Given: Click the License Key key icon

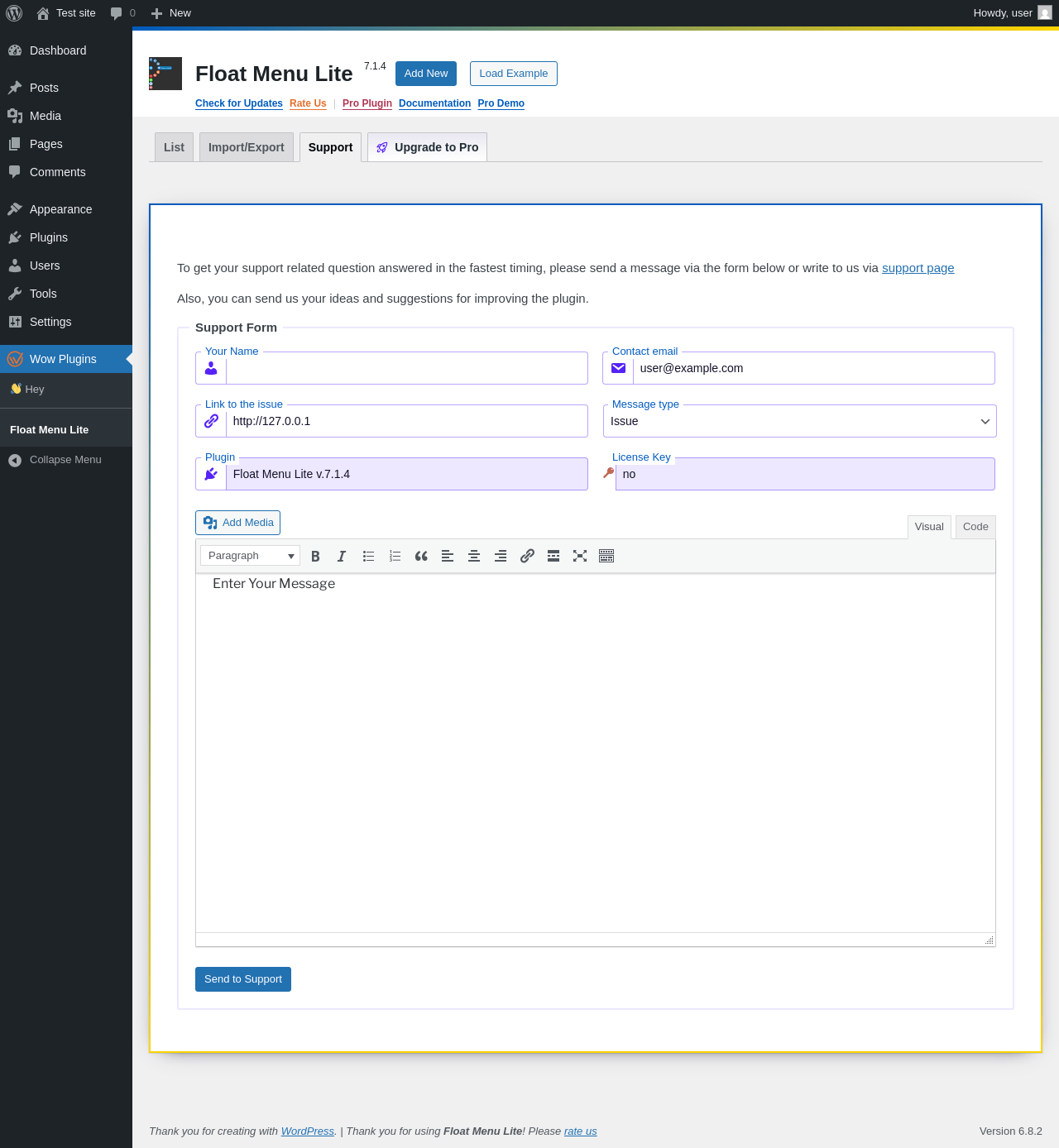Looking at the screenshot, I should pos(609,472).
